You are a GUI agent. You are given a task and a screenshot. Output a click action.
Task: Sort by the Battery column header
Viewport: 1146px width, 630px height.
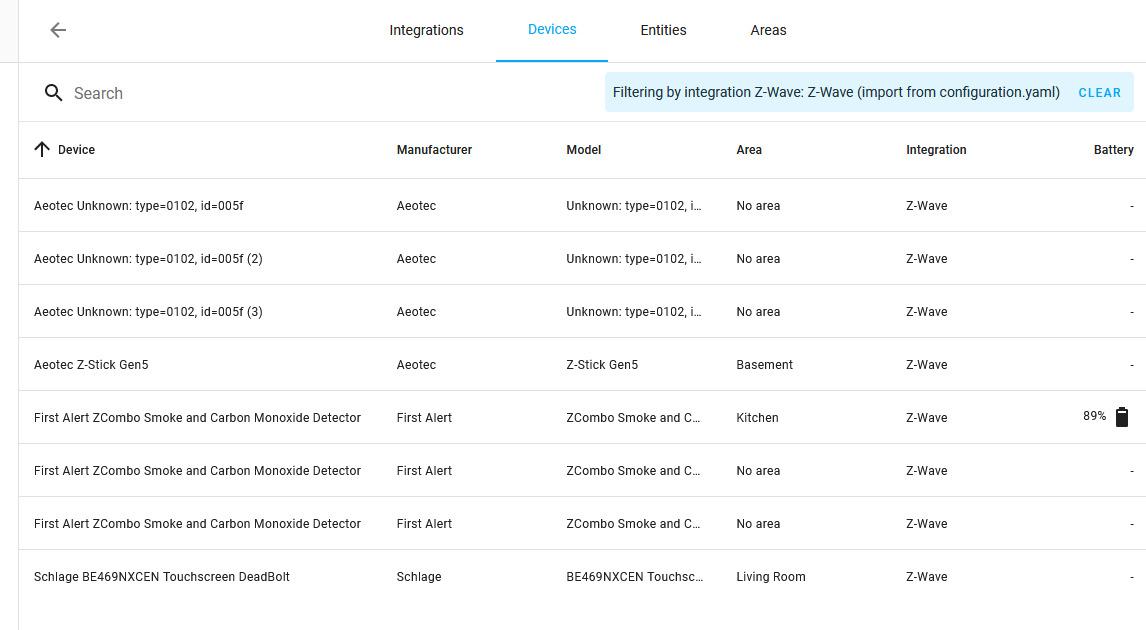[1113, 150]
